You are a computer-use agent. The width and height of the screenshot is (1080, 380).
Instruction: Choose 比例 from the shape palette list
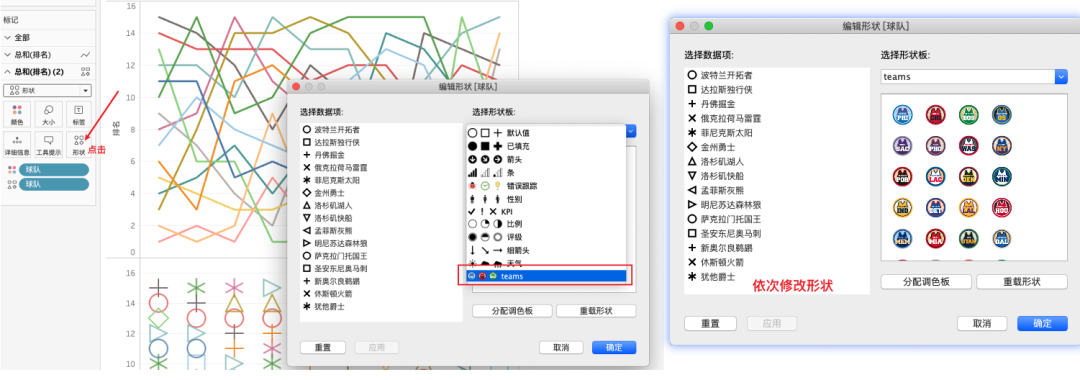(x=546, y=224)
